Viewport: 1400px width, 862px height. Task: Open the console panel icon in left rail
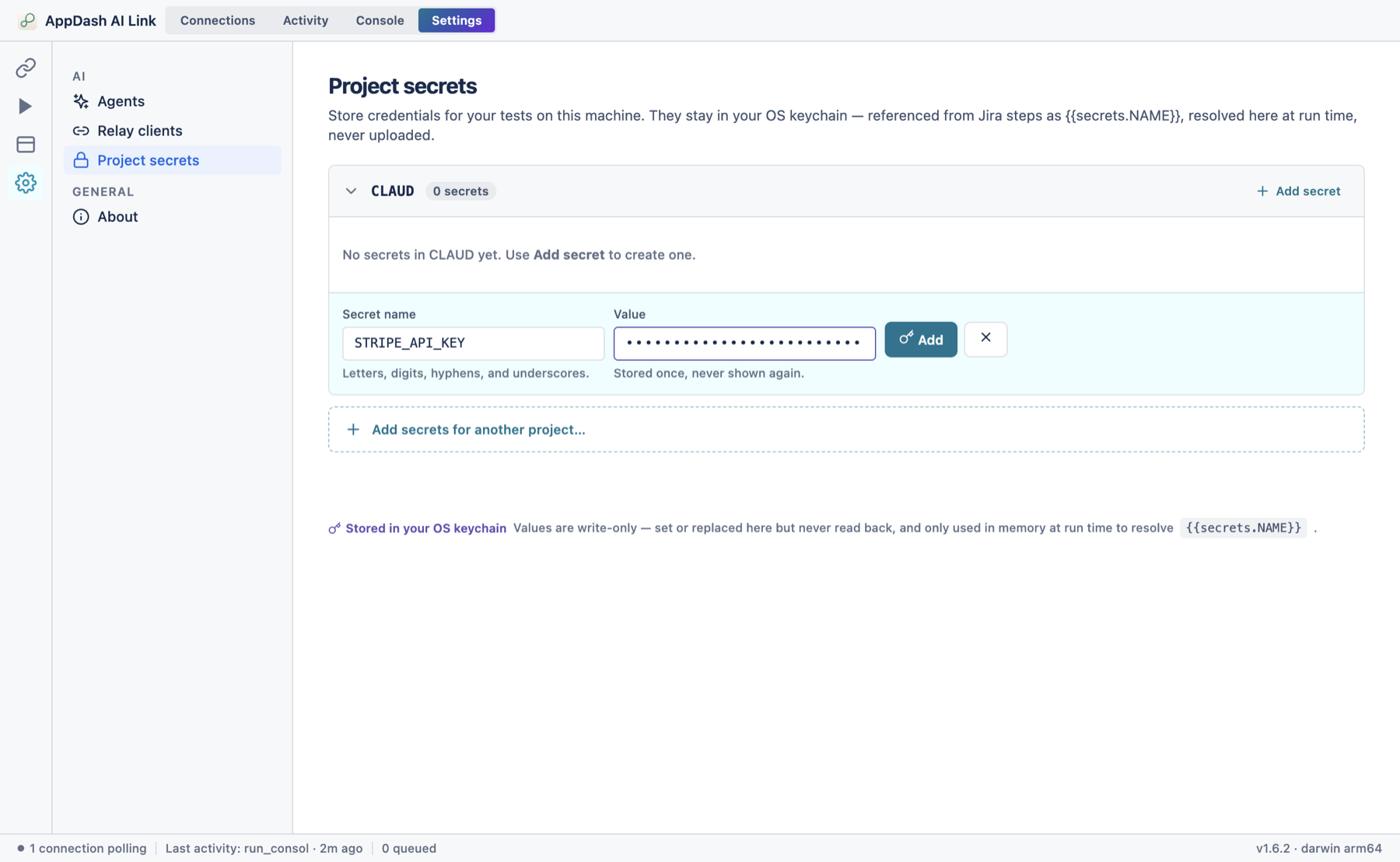coord(26,144)
